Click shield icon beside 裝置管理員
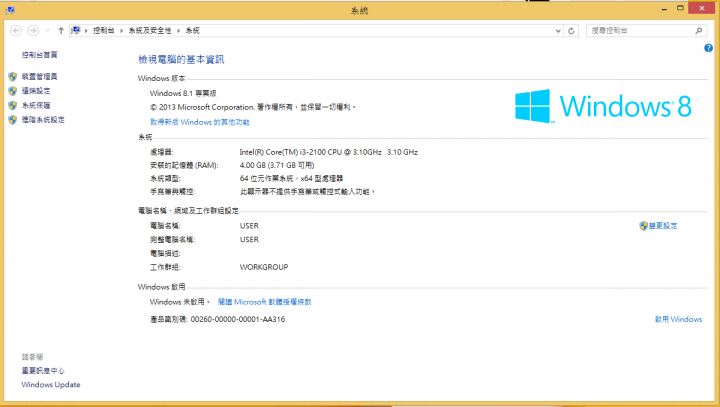Screen dimensions: 720x407 coord(12,76)
